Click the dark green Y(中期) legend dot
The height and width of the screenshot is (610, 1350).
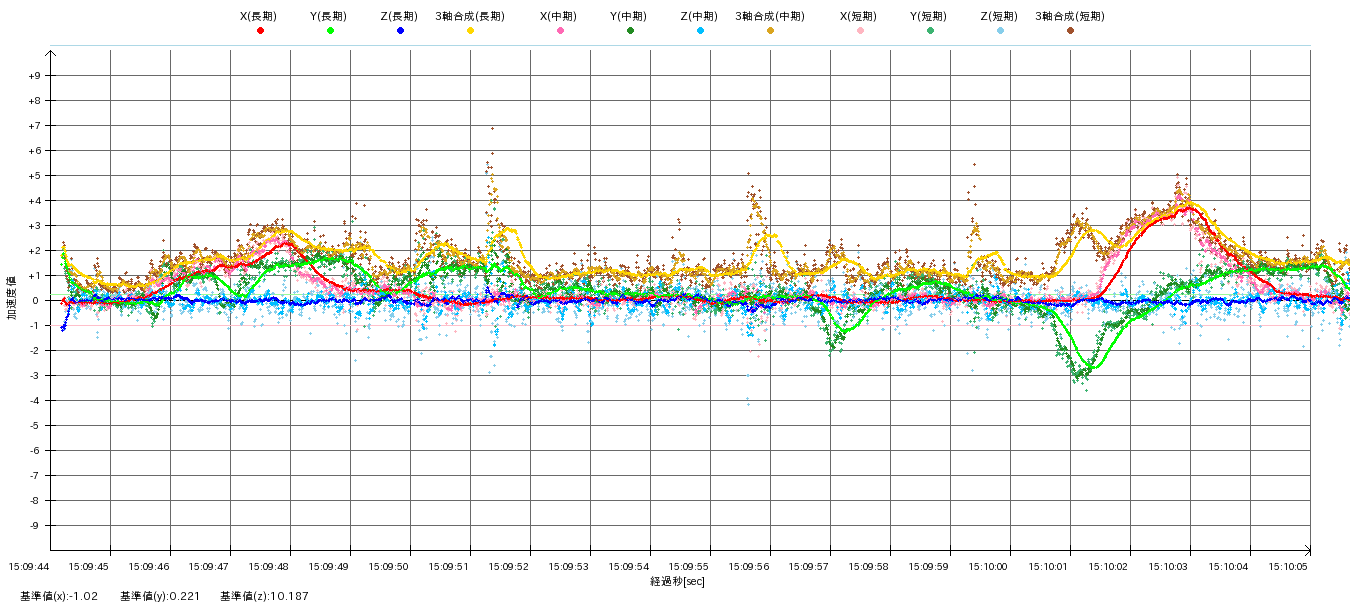pyautogui.click(x=630, y=31)
